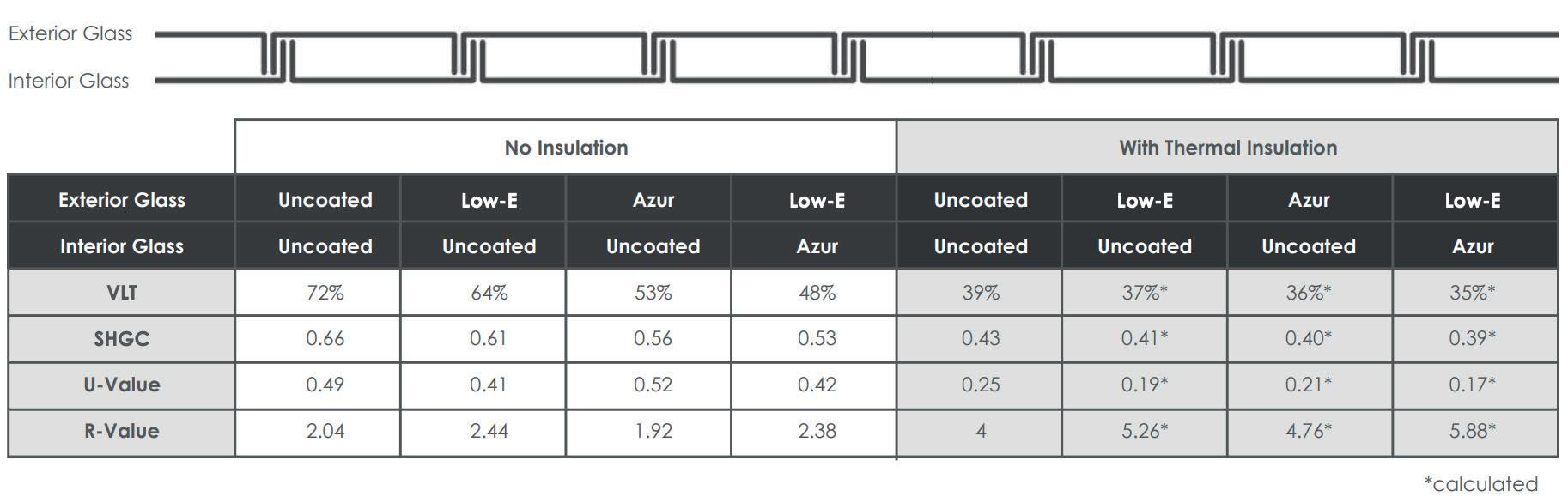
Task: Click the 0.66 SHGC value
Action: click(x=325, y=339)
